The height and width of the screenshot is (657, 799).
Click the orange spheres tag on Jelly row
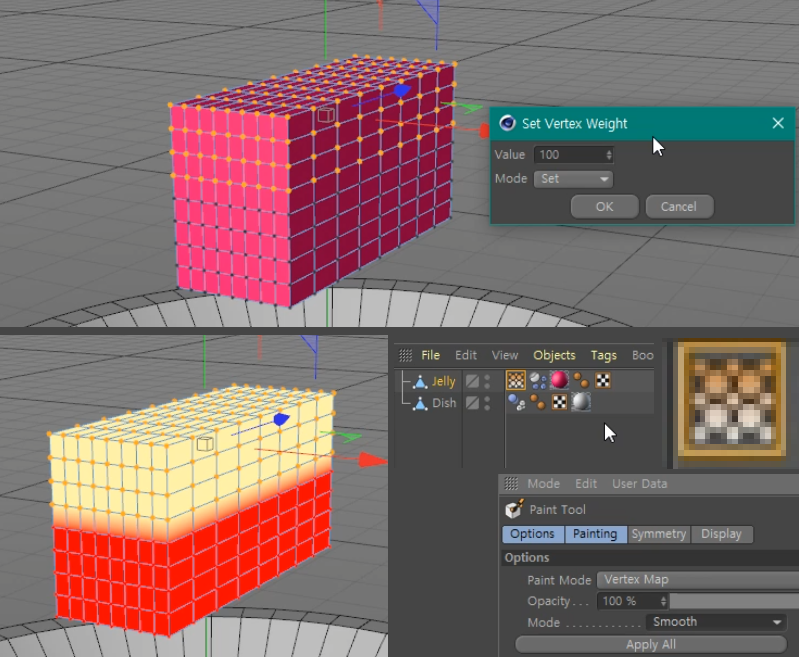[x=581, y=380]
